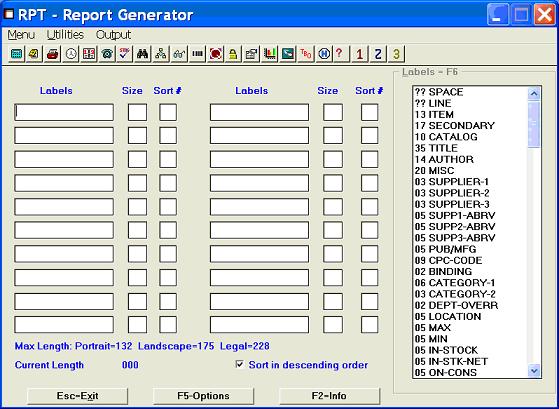559x409 pixels.
Task: Open the telephone toolbar icon
Action: pyautogui.click(x=107, y=54)
